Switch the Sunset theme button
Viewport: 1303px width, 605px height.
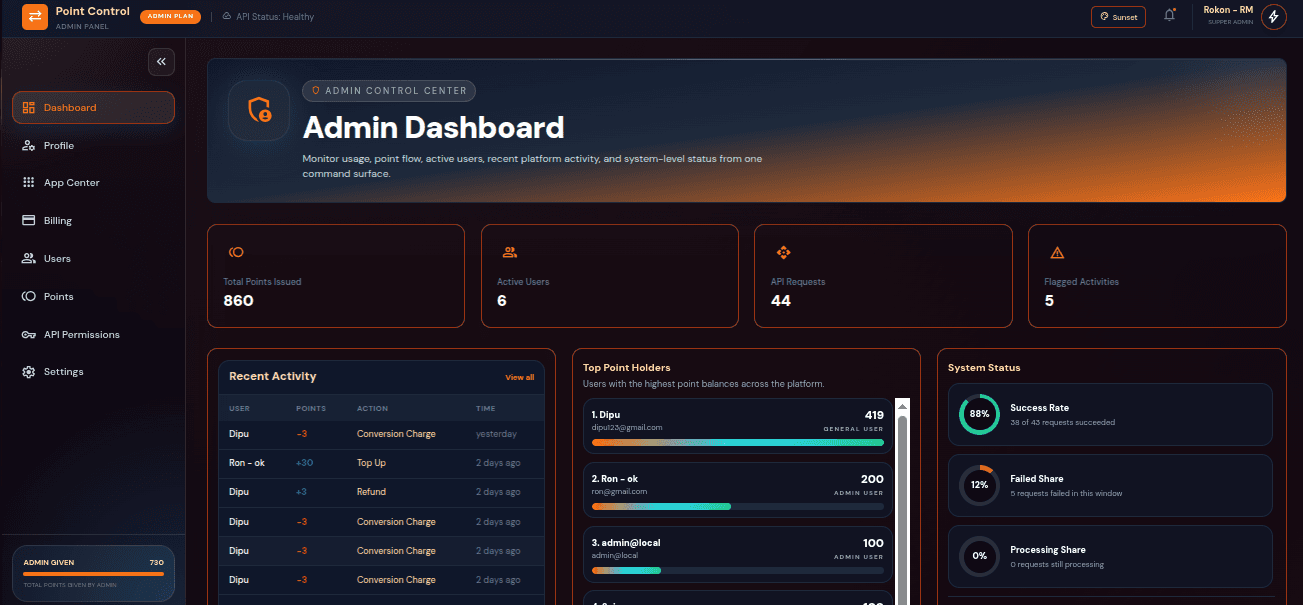(x=1118, y=17)
